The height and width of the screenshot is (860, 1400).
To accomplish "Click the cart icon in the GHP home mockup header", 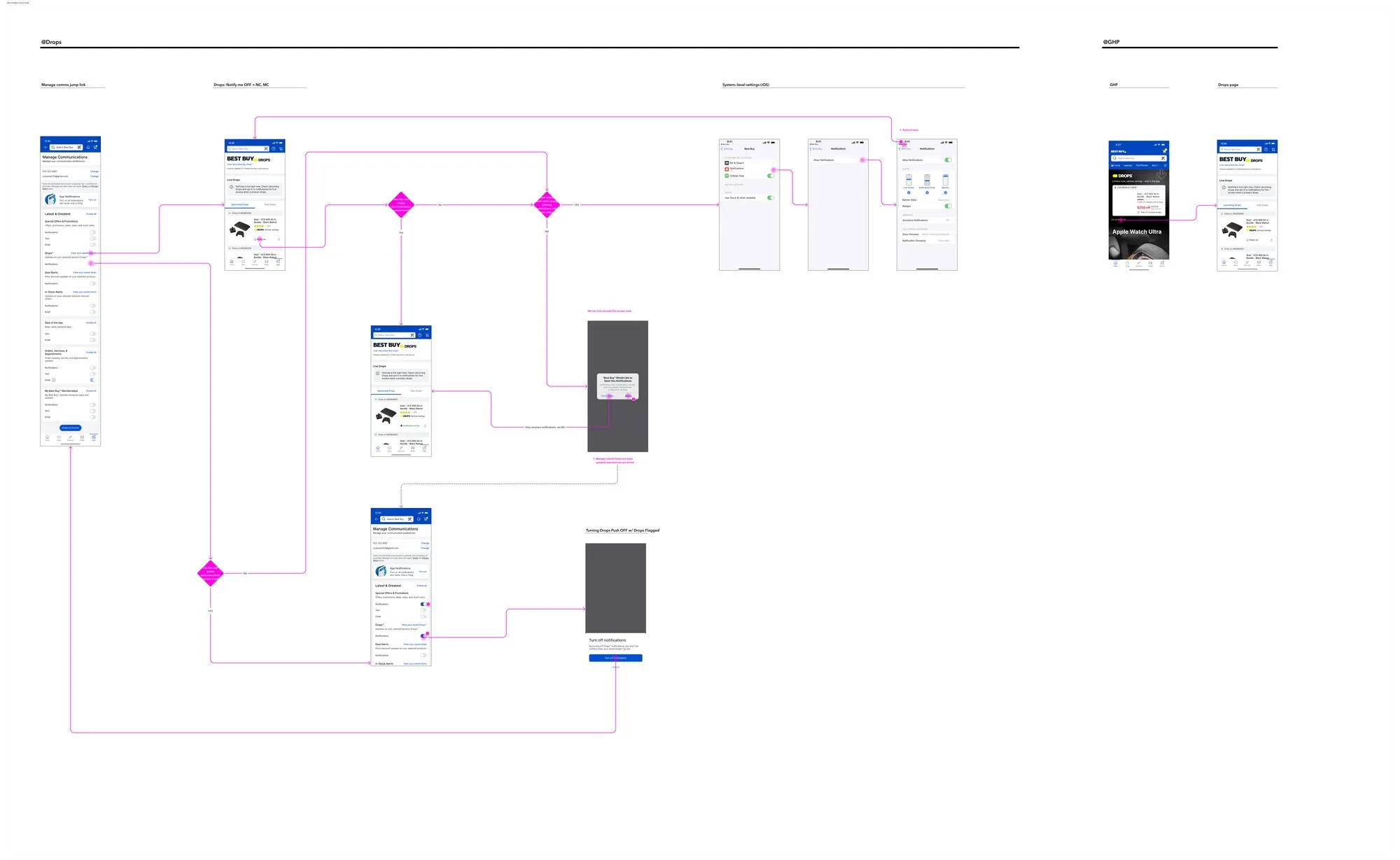I will pyautogui.click(x=1165, y=151).
